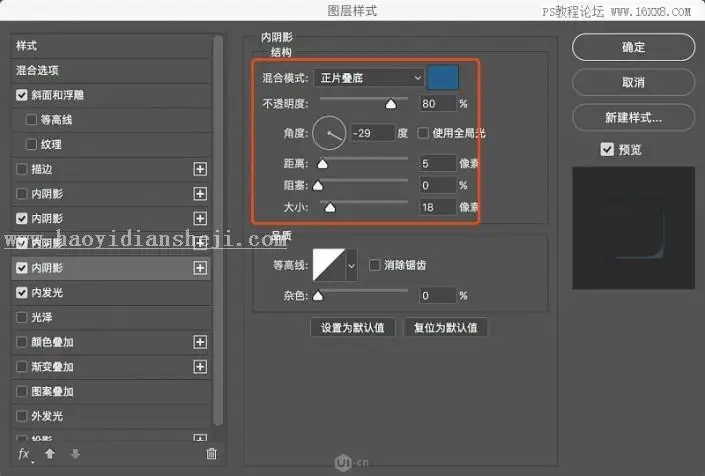Toggle the 内发光 checkbox
The image size is (705, 476).
(21, 293)
